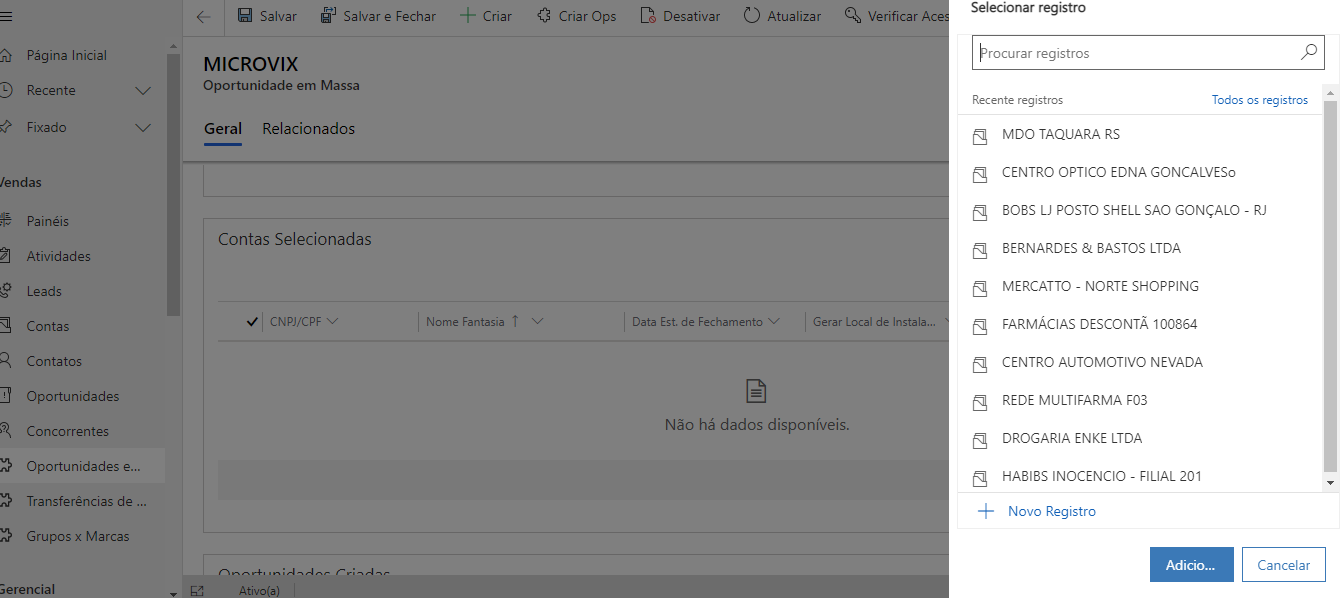
Task: Select record FARMÁCIAS DESCONTÃ 100864
Action: point(1140,324)
